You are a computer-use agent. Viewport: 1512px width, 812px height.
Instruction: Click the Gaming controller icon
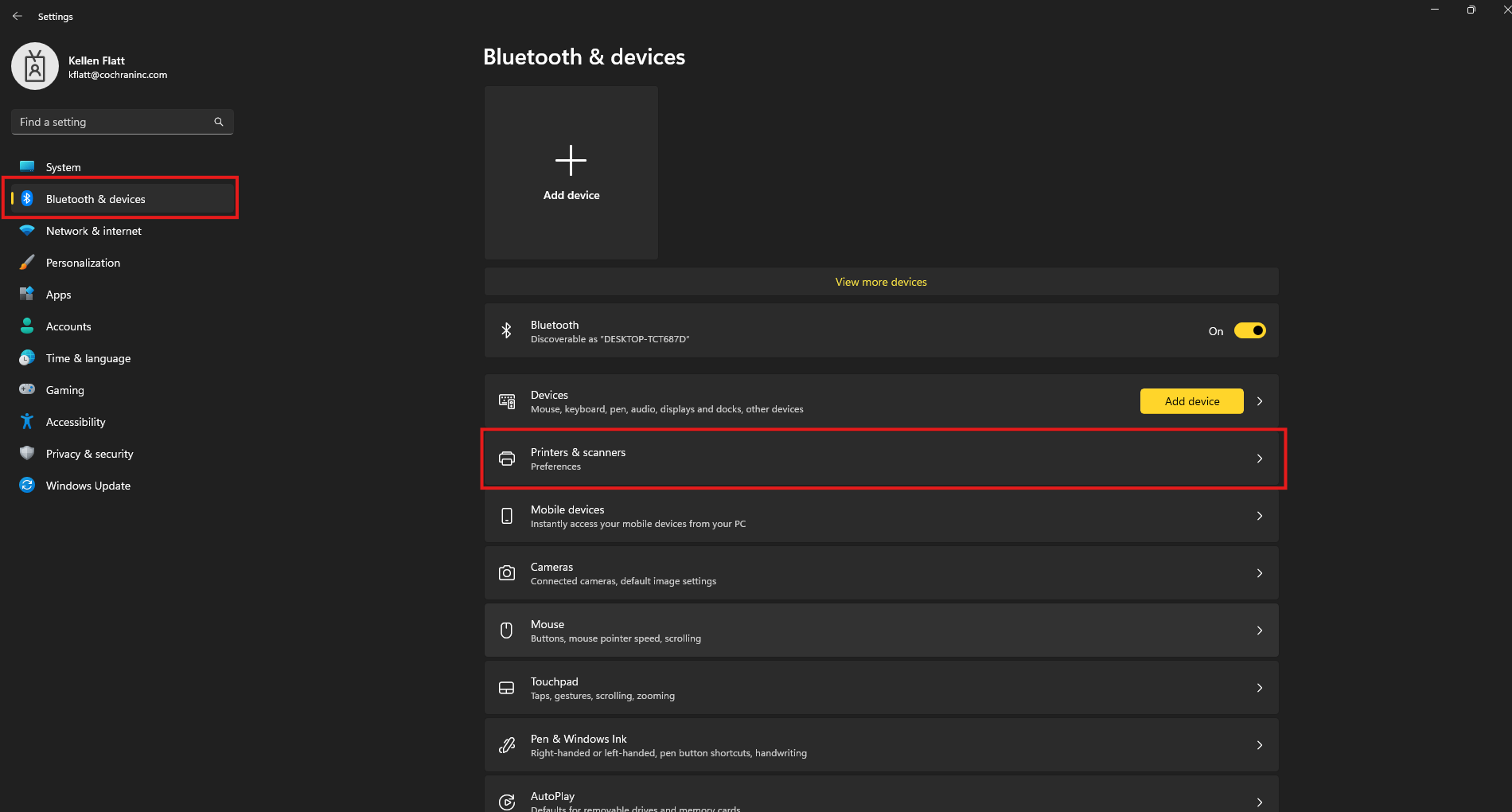(x=27, y=389)
